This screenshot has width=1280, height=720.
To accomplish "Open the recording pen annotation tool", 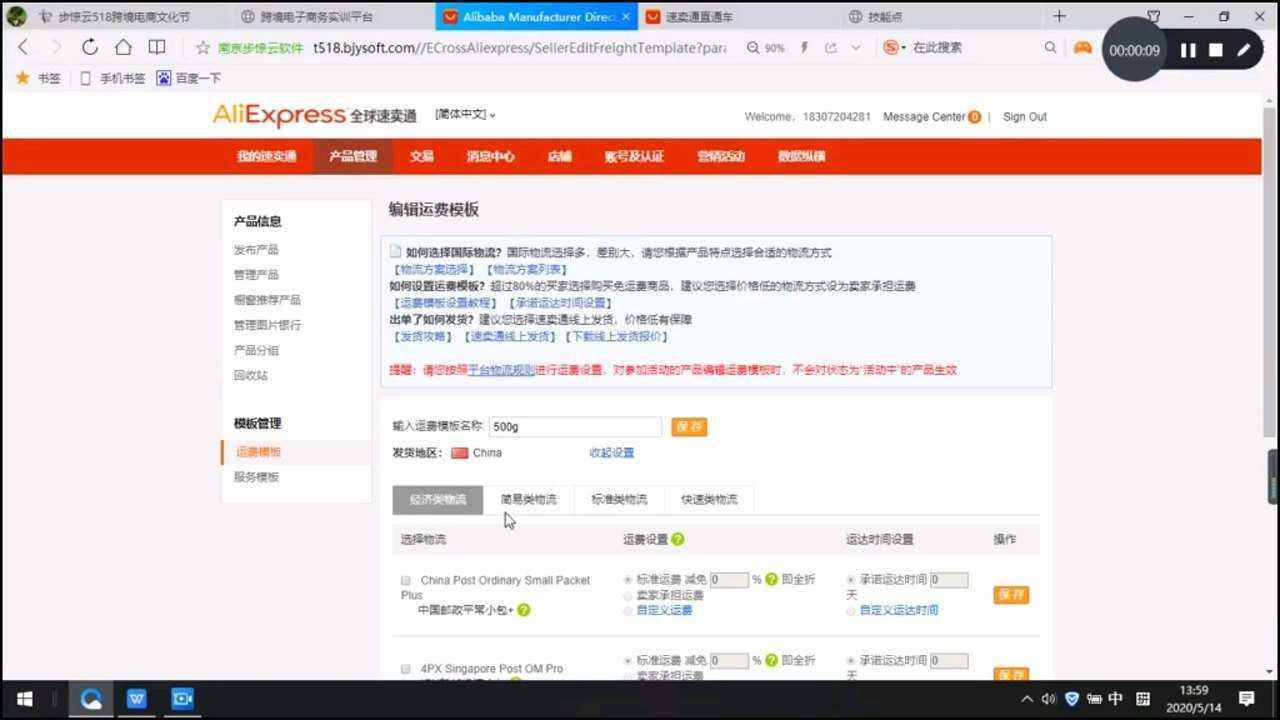I will (x=1244, y=50).
